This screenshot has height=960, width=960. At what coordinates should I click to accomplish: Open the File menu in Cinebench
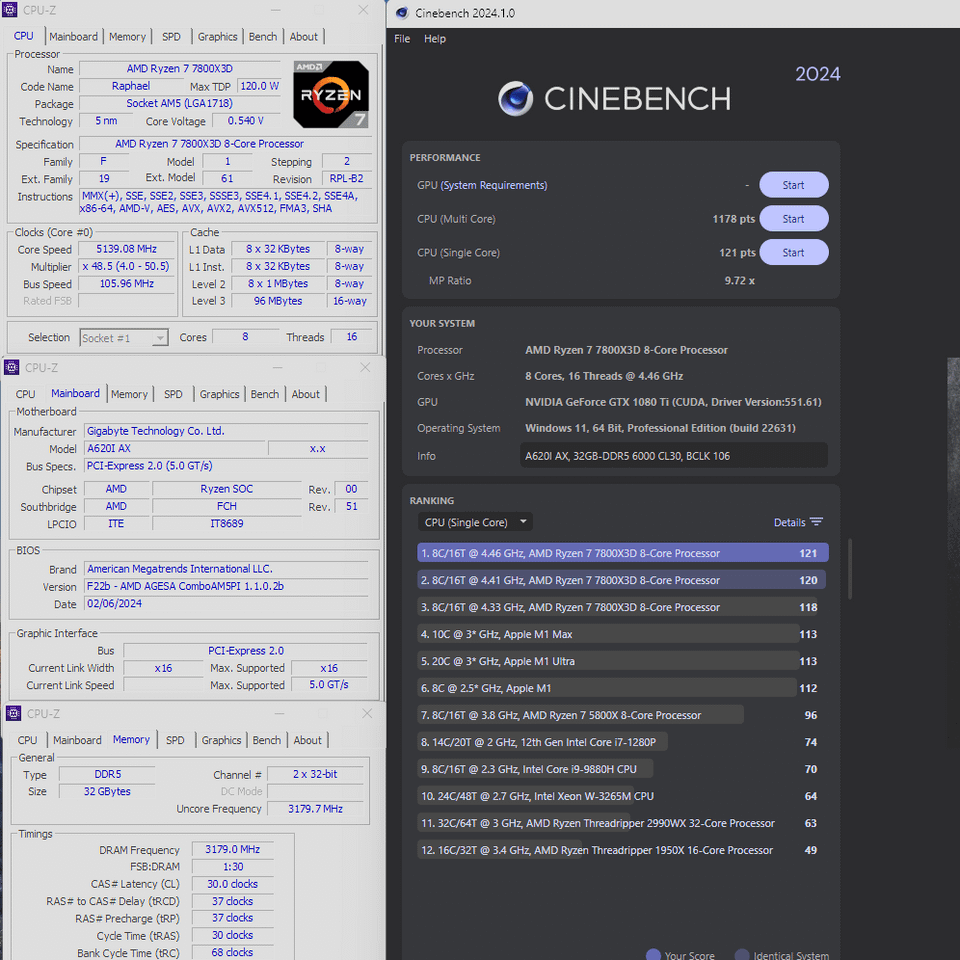[402, 39]
